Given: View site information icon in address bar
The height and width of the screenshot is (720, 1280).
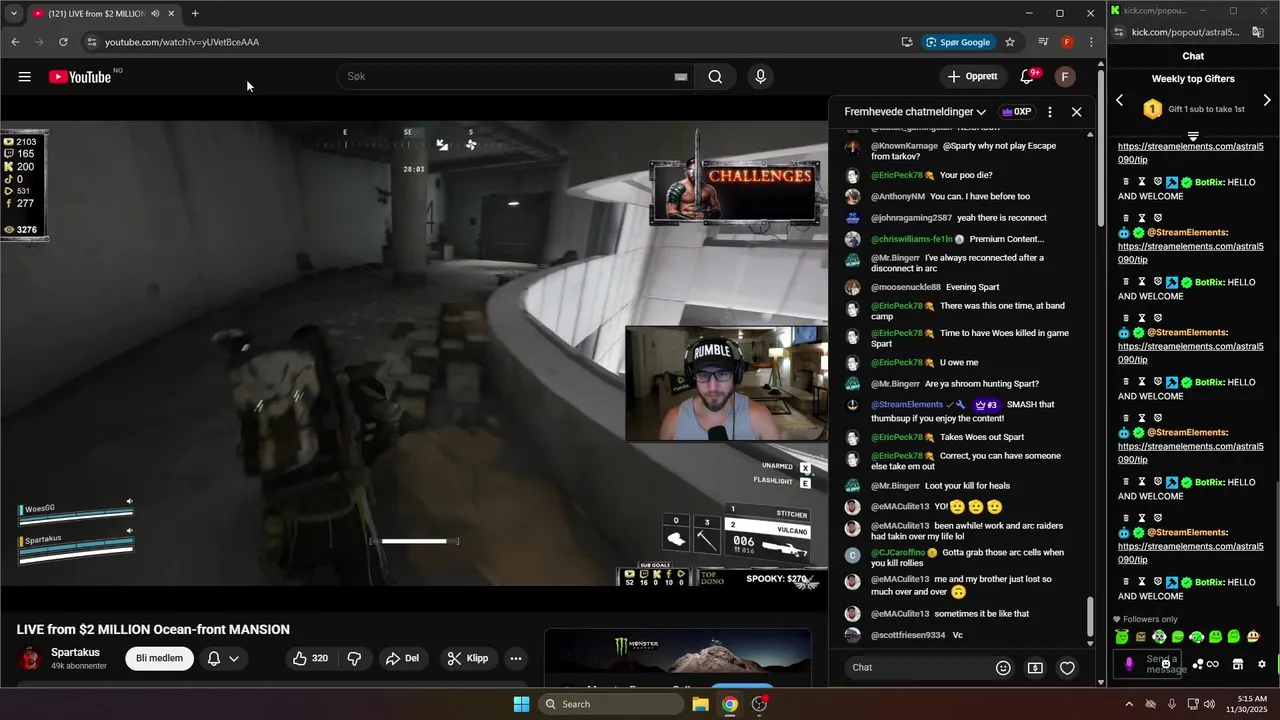Looking at the screenshot, I should coord(91,42).
